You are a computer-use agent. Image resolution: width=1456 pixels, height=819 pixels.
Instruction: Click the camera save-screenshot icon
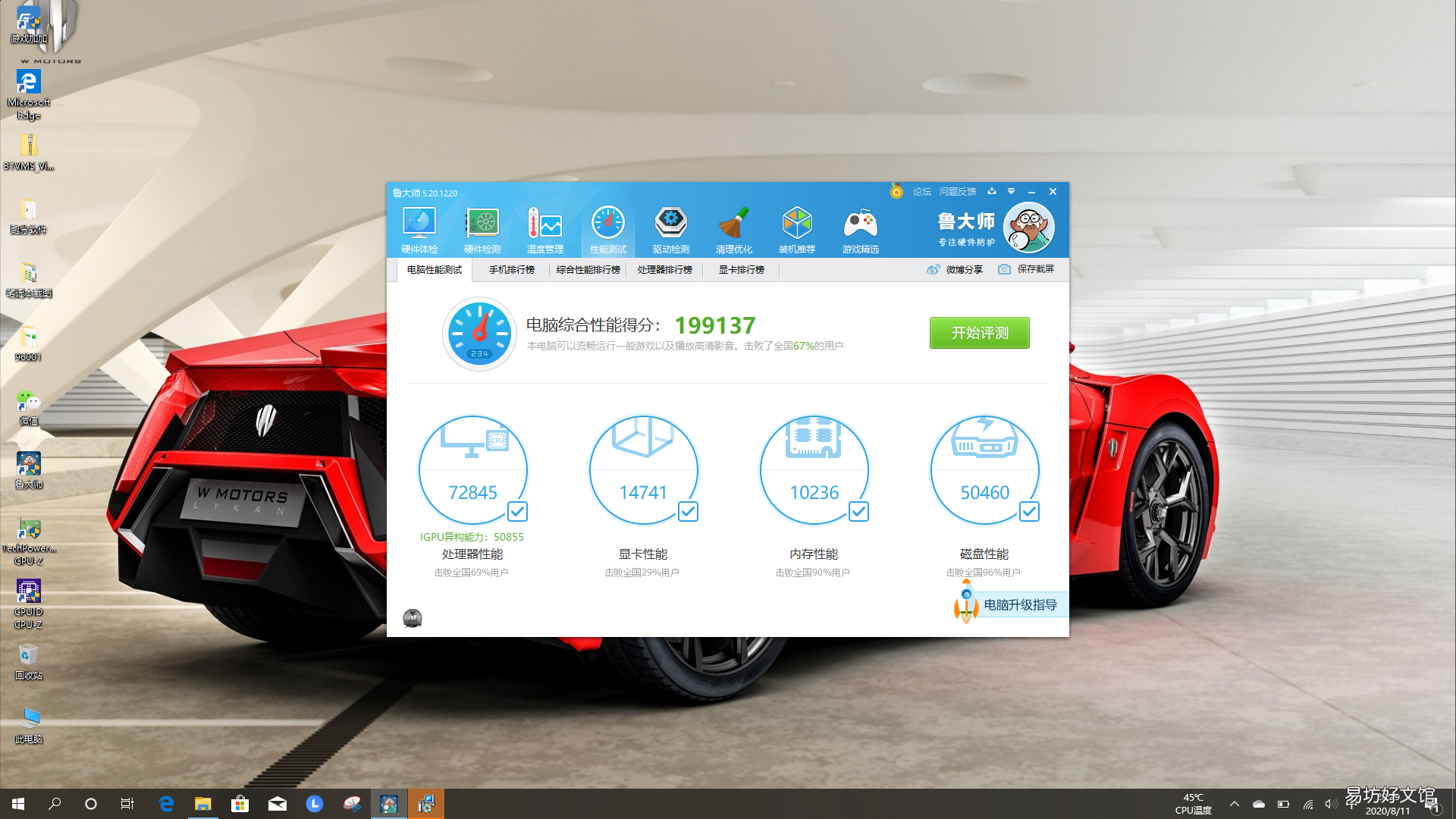(x=1004, y=269)
